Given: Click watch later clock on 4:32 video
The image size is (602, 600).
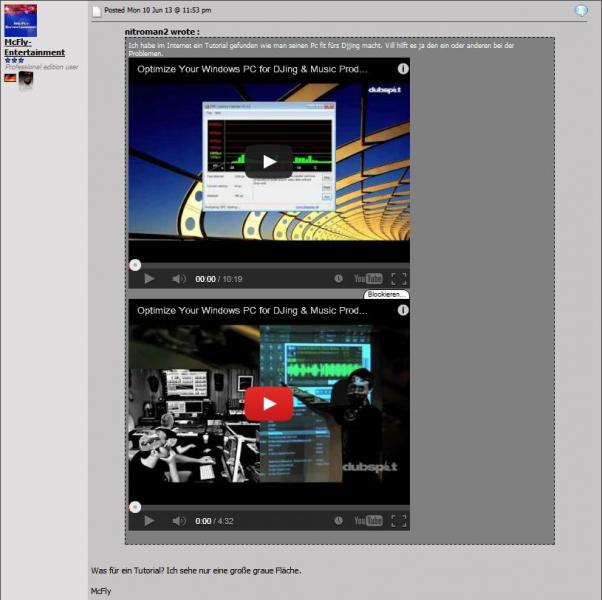Looking at the screenshot, I should click(x=338, y=521).
